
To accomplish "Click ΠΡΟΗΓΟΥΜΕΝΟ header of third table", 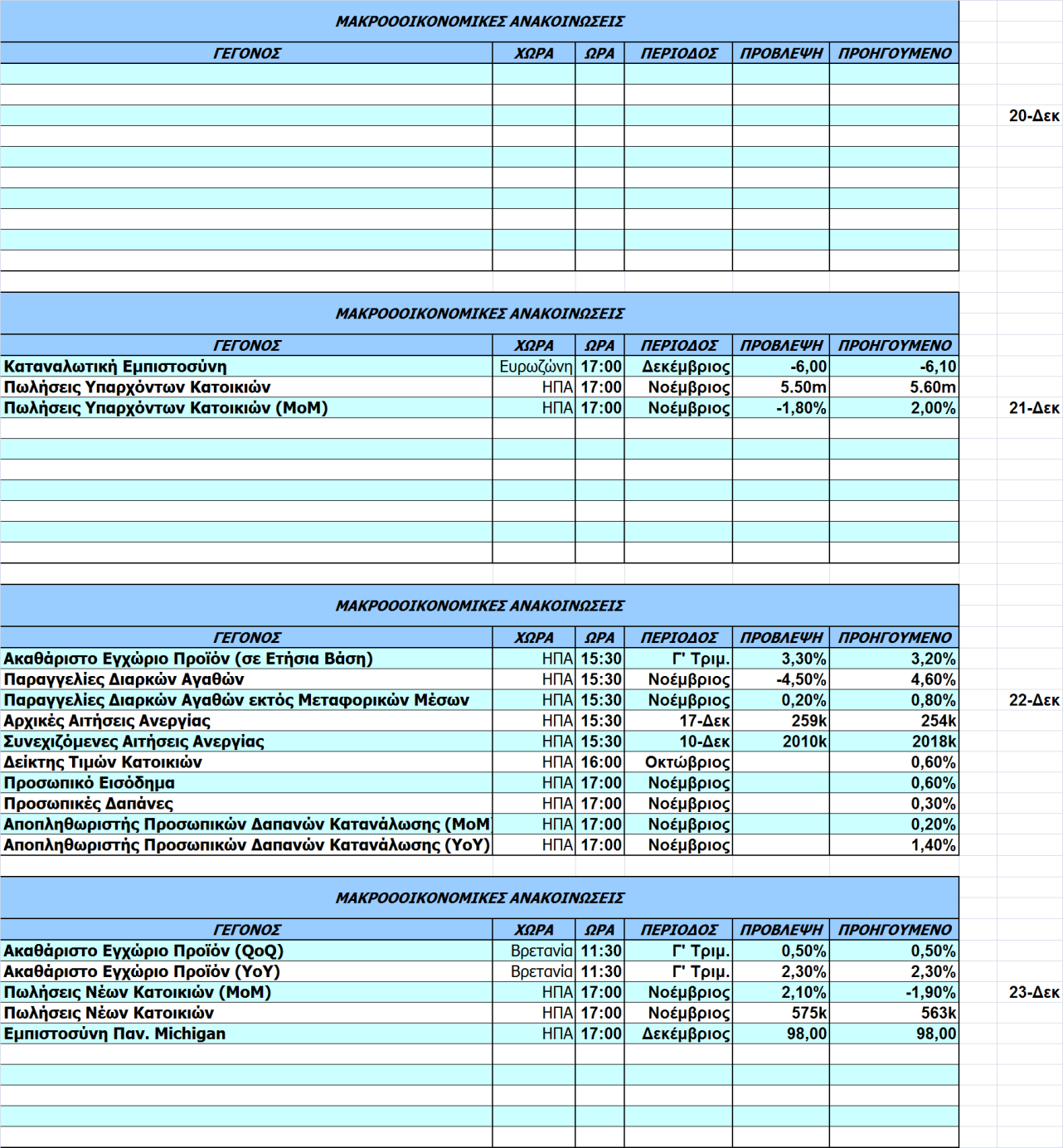I will [x=894, y=637].
